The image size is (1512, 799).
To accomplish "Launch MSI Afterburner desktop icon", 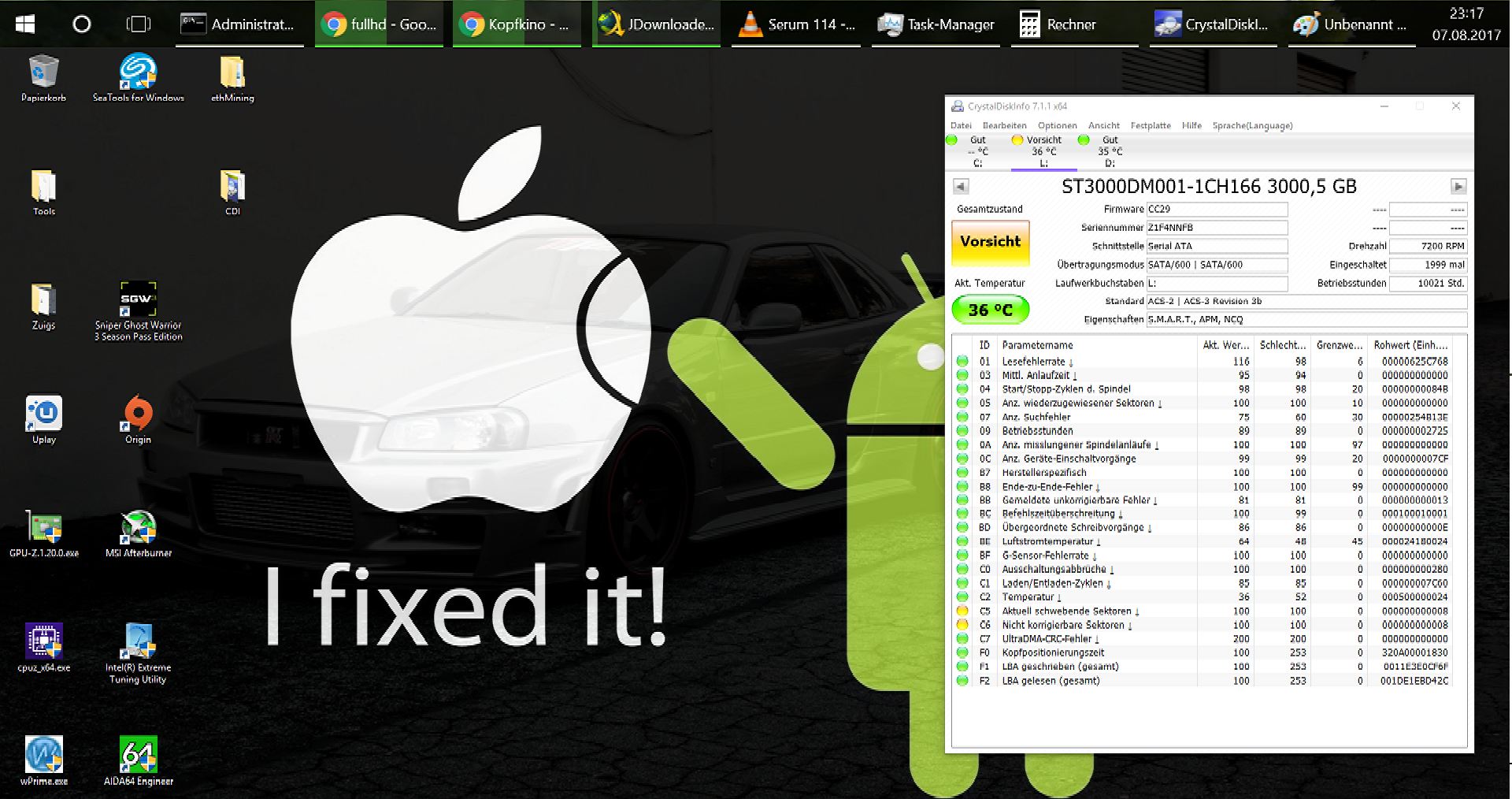I will 139,533.
